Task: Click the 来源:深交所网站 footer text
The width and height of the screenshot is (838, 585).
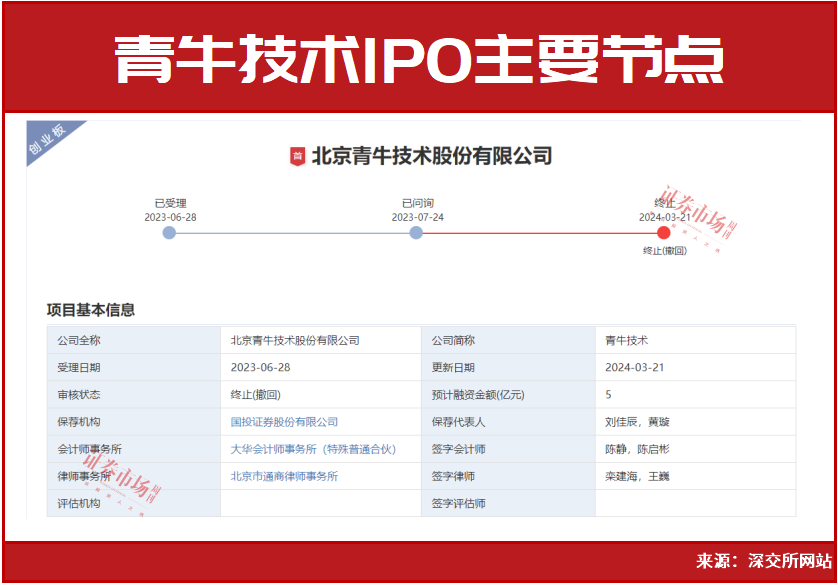Action: pos(763,560)
